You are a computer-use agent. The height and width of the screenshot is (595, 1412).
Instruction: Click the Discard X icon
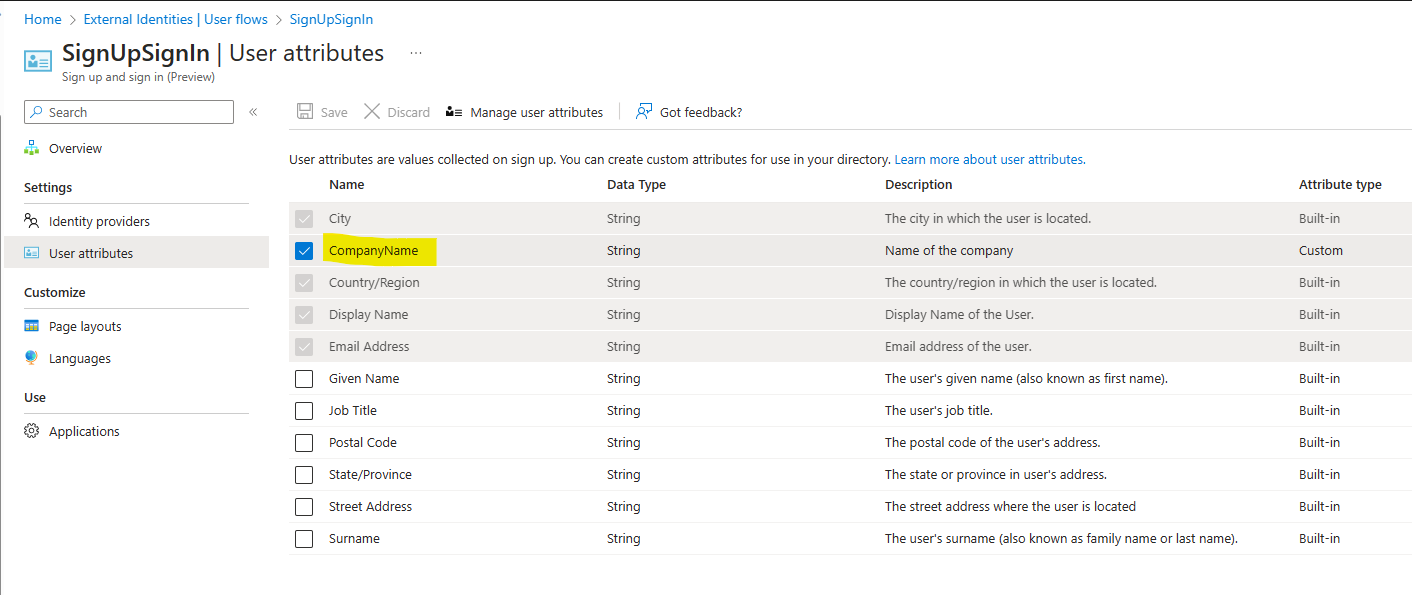[371, 111]
